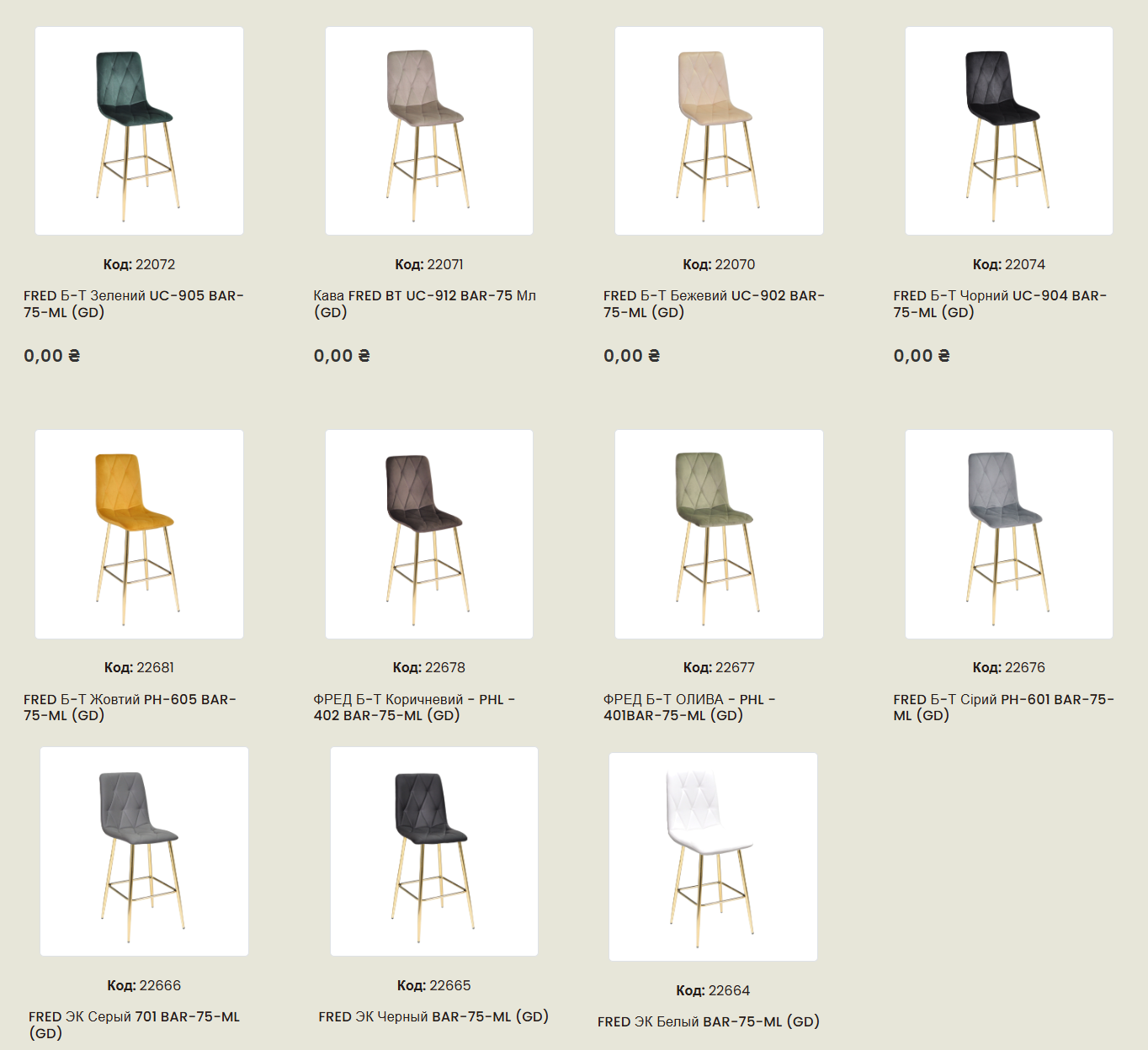Open ФРЕД Б-Т Коричневий PHL-402 link
1148x1050 pixels.
pos(415,708)
